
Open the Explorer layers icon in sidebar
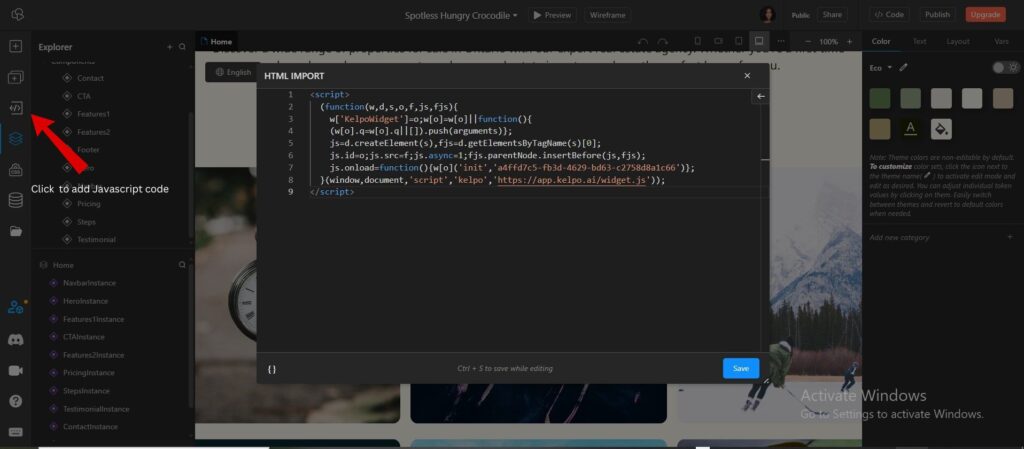coord(16,138)
